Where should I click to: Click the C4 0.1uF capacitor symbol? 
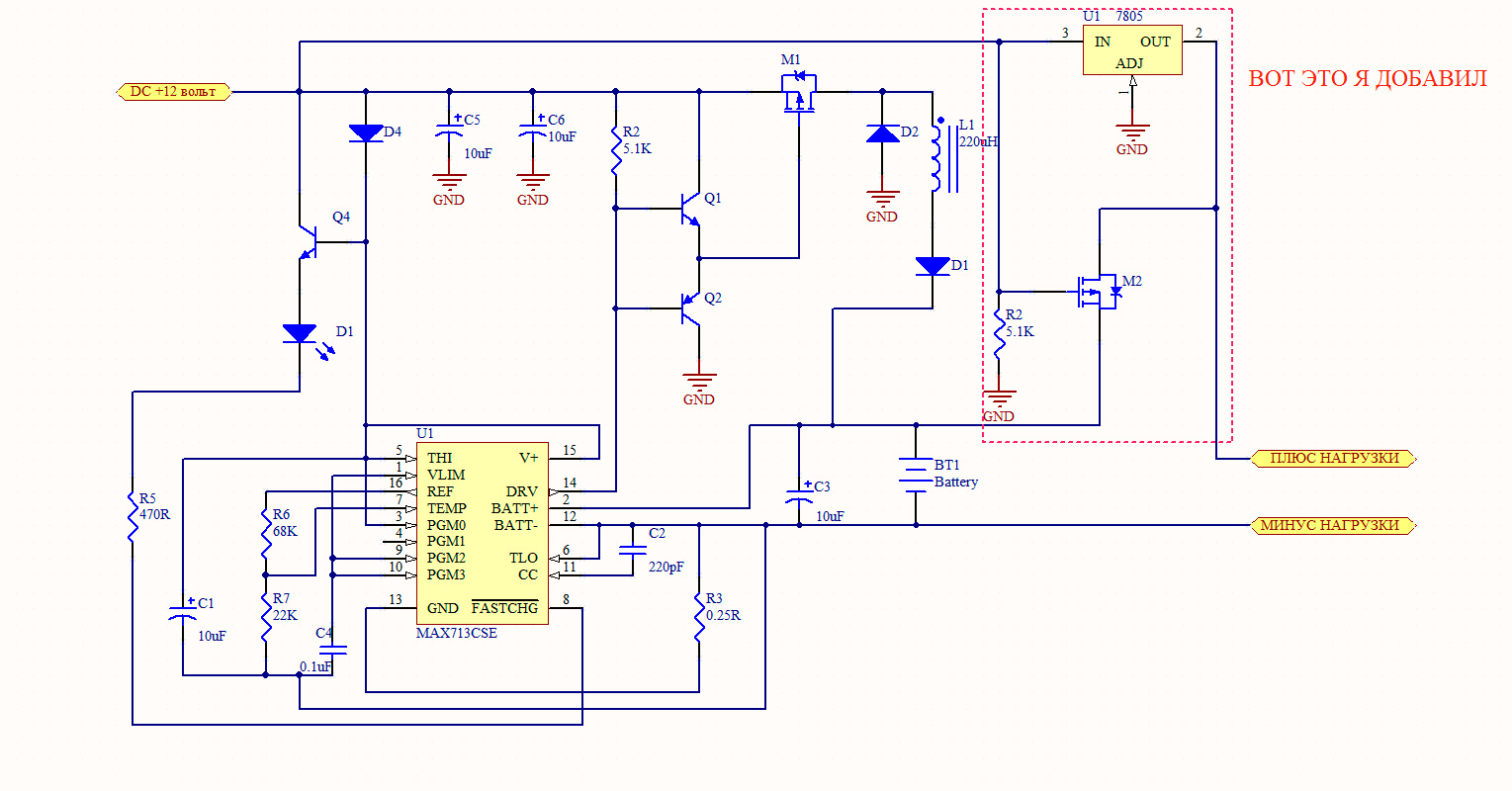[x=332, y=649]
